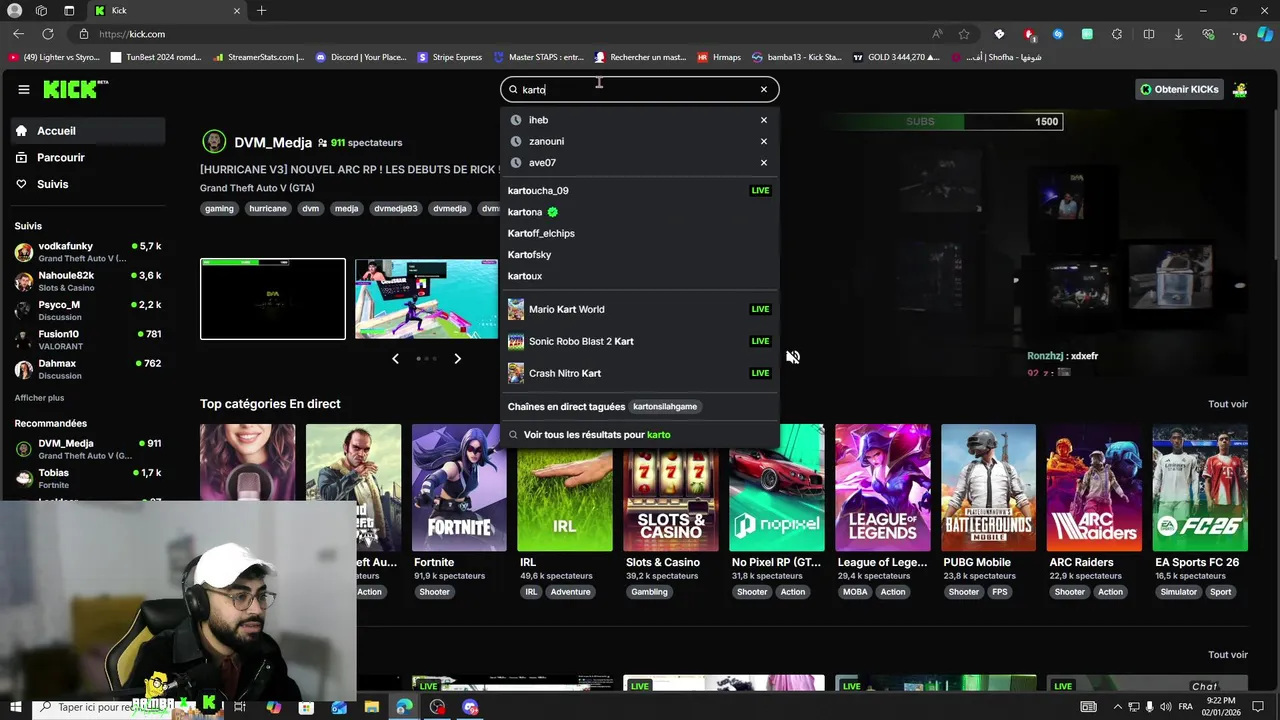Open the user profile avatar menu
The image size is (1280, 720).
click(x=1240, y=89)
